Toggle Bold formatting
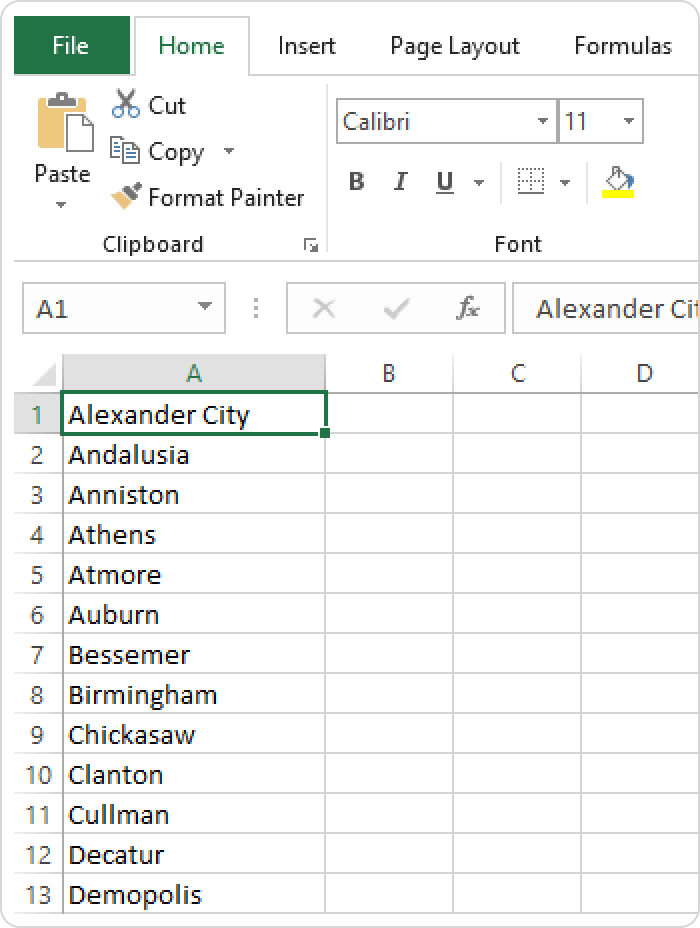 click(x=356, y=182)
